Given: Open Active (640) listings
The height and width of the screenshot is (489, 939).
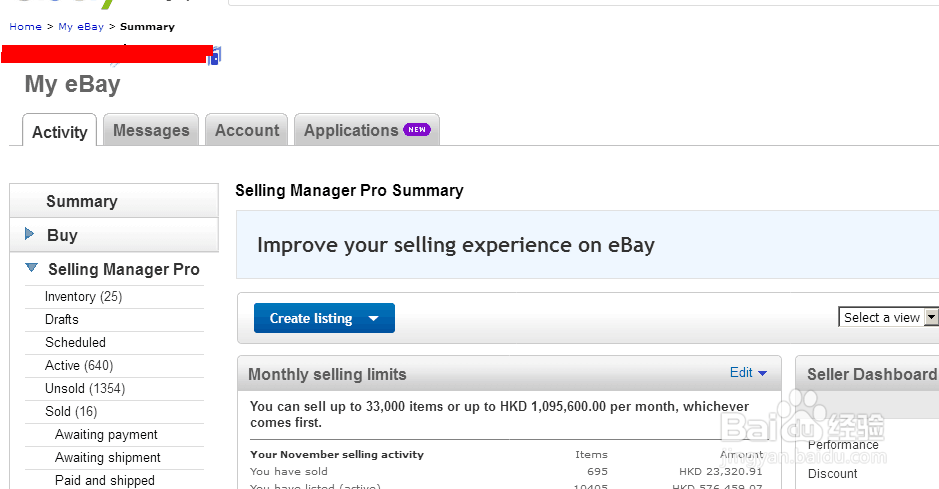Looking at the screenshot, I should click(79, 365).
